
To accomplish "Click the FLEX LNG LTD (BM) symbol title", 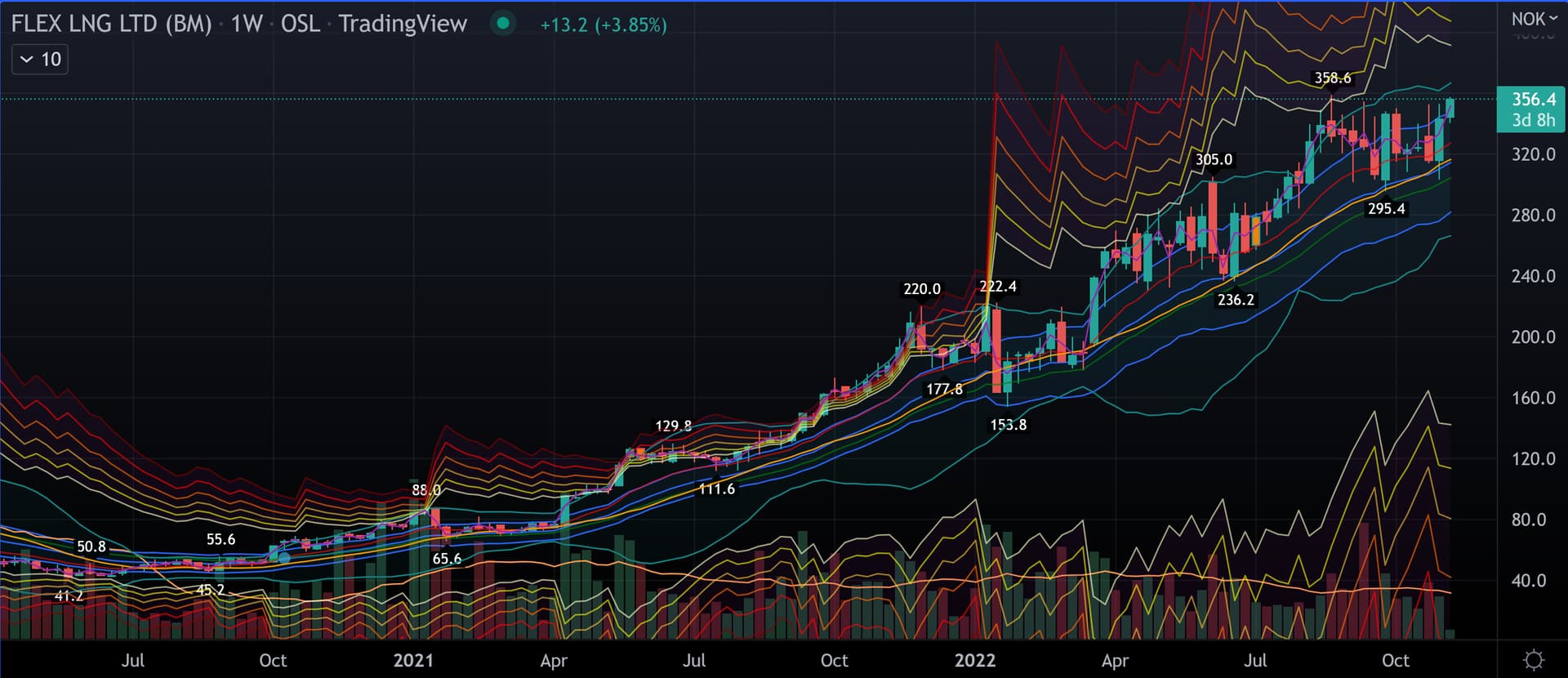I will (x=111, y=24).
